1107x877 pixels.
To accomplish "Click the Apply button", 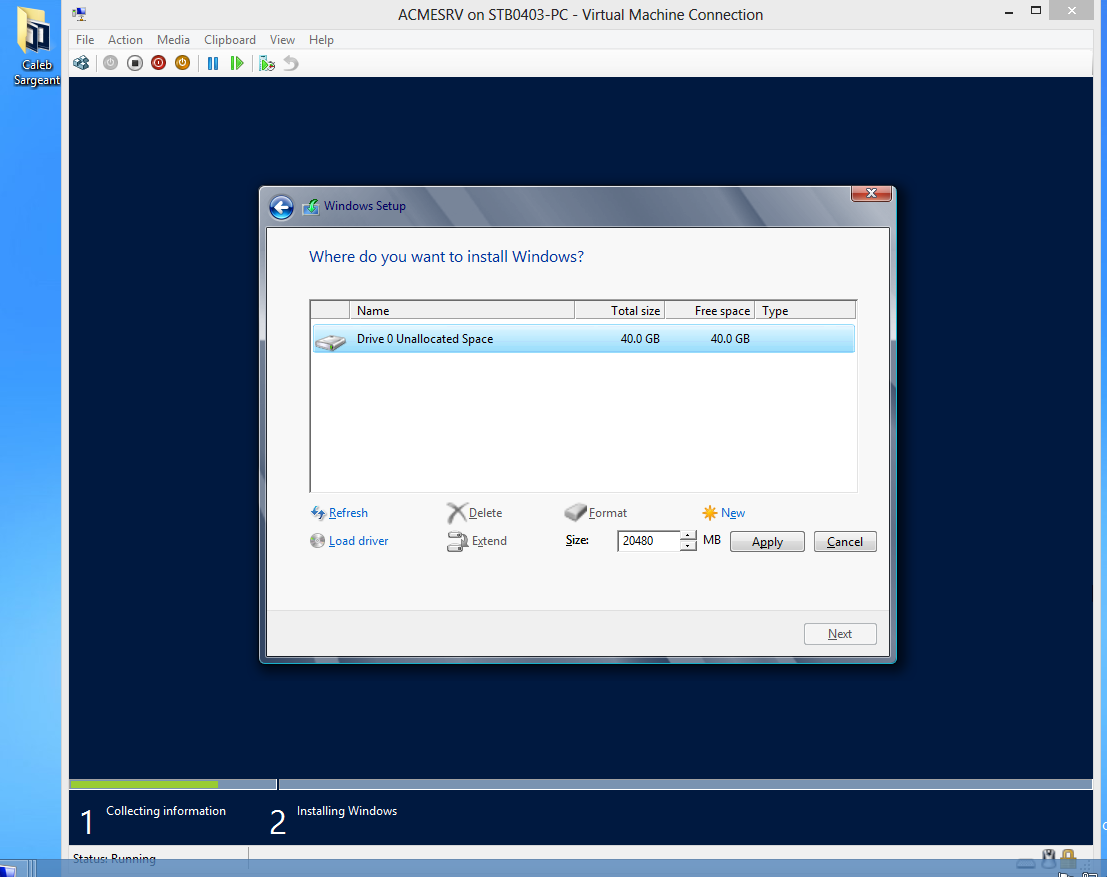I will click(767, 542).
